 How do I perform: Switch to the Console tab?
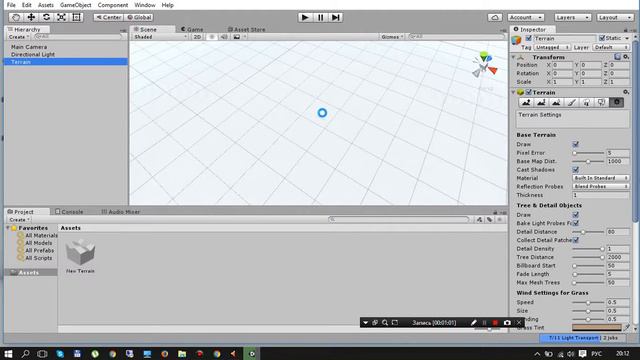[69, 212]
